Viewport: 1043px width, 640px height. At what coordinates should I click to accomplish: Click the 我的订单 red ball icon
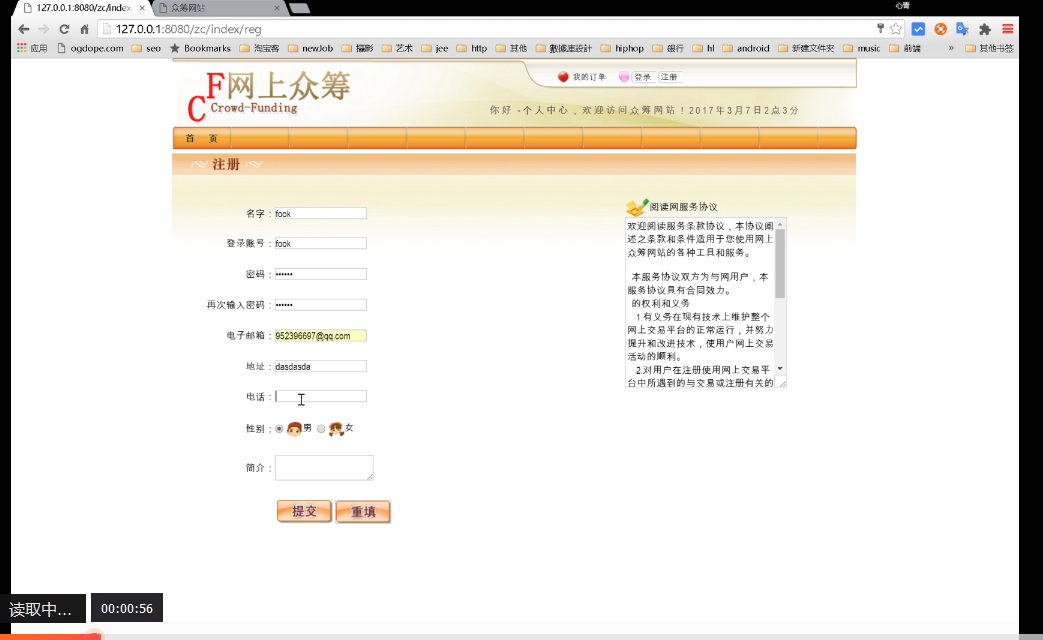[x=563, y=77]
